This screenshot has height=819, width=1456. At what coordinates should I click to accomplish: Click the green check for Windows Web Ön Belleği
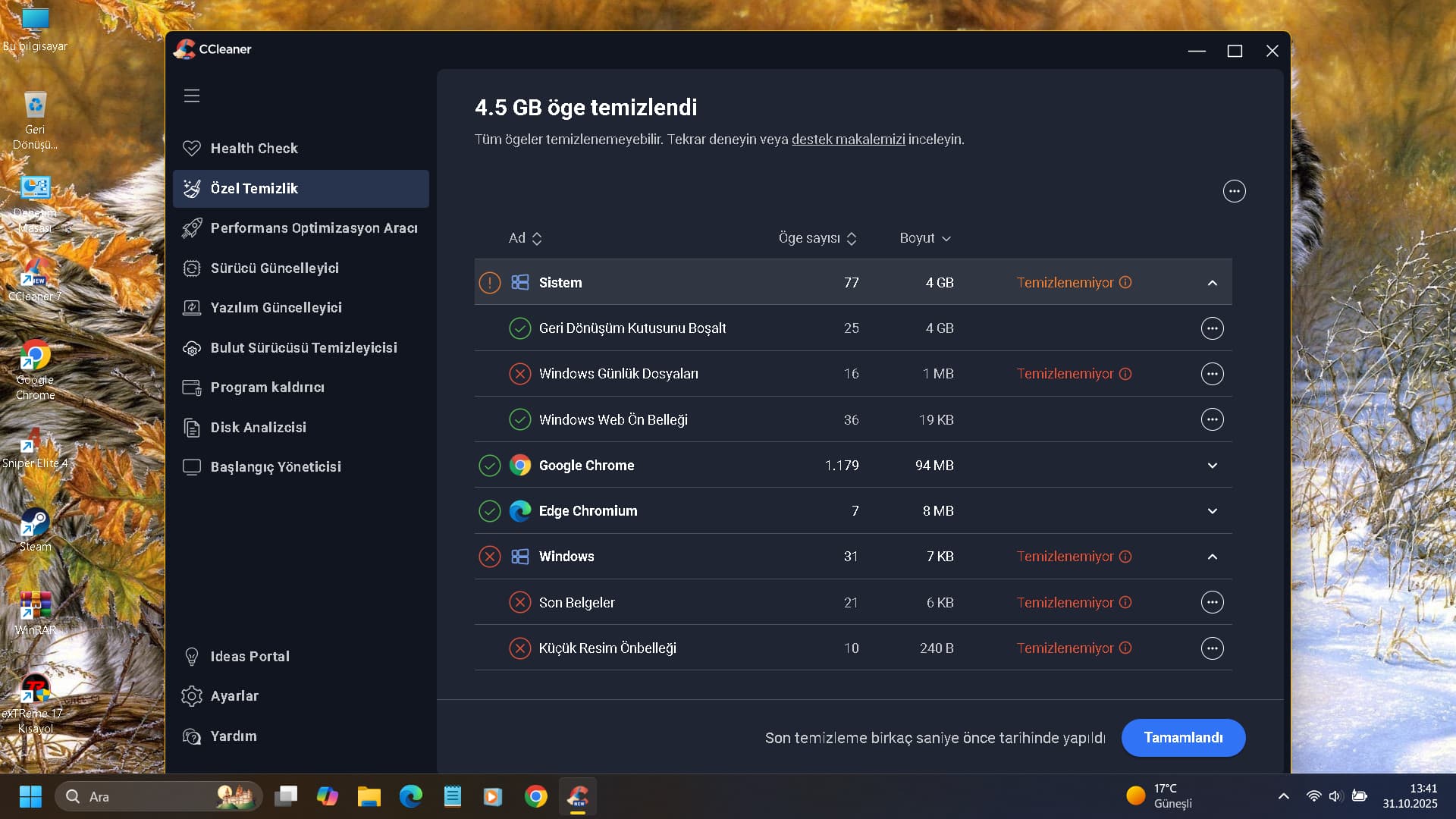(x=519, y=419)
